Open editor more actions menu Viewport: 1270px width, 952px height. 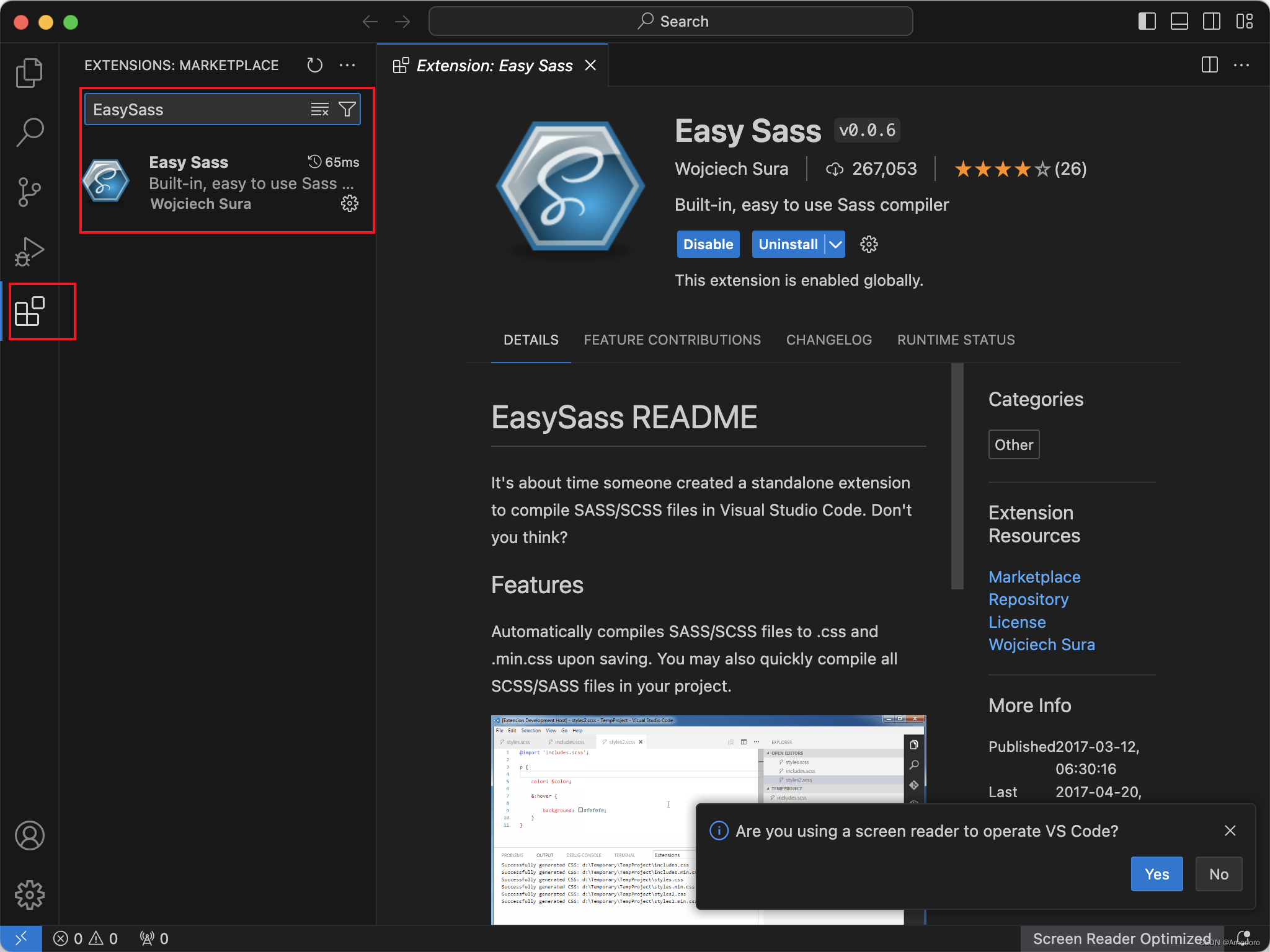click(x=1241, y=65)
